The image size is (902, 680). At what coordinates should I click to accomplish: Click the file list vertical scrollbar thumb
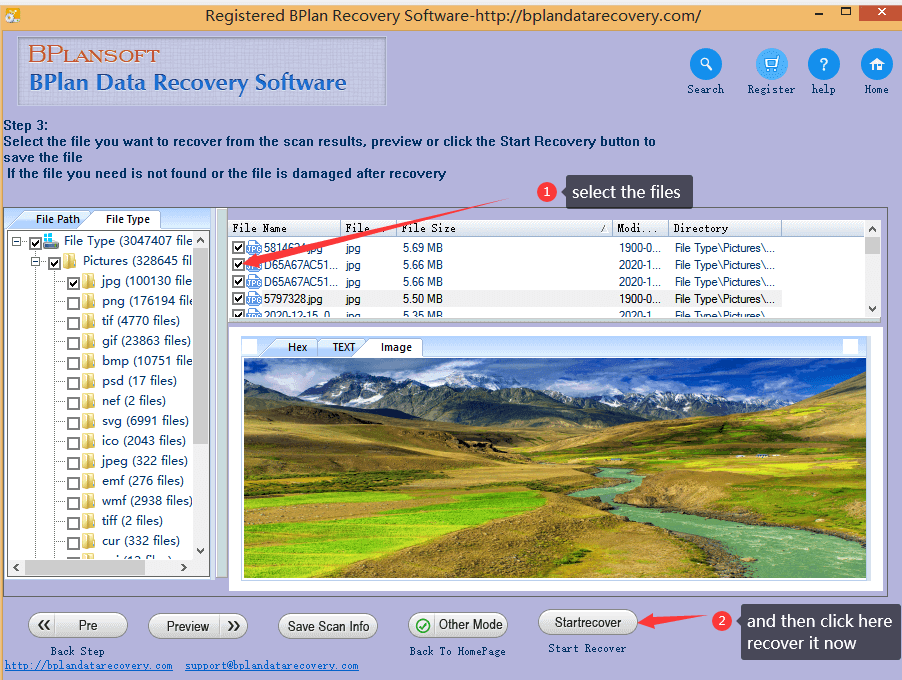pyautogui.click(x=872, y=246)
